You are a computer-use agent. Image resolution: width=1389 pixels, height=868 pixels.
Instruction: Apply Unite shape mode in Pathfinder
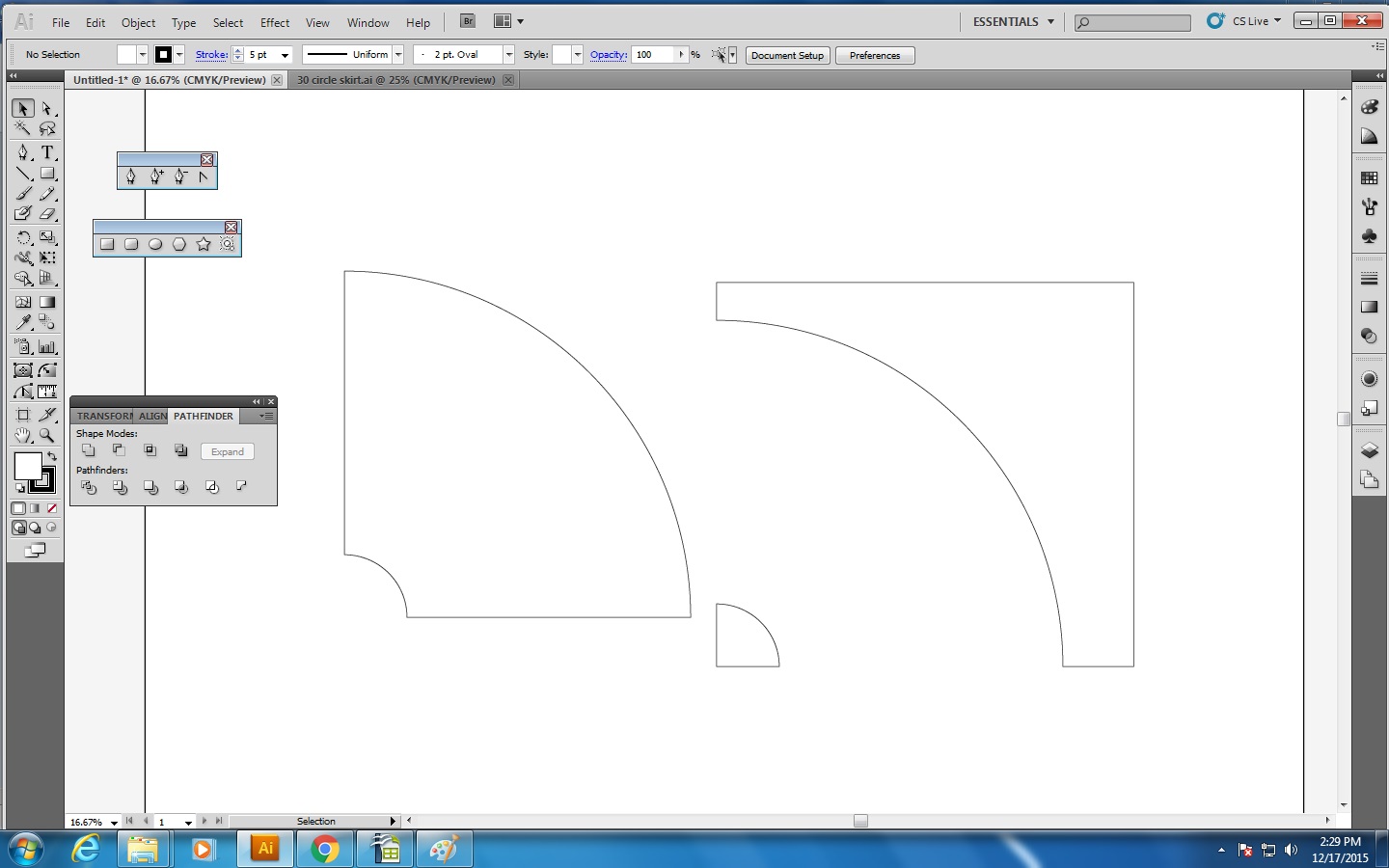click(89, 450)
